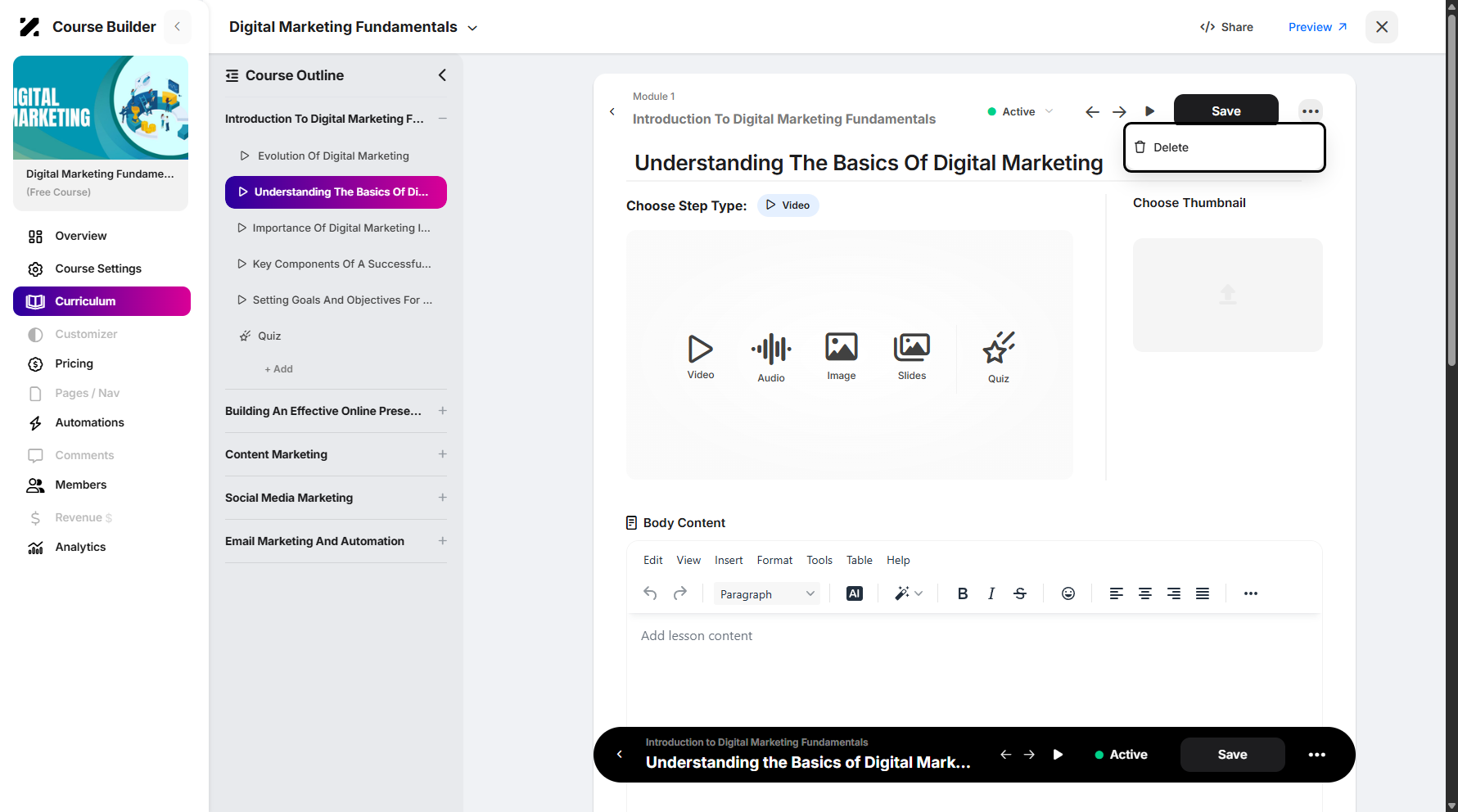Open Evolution Of Digital Marketing lesson
1458x812 pixels.
point(333,156)
